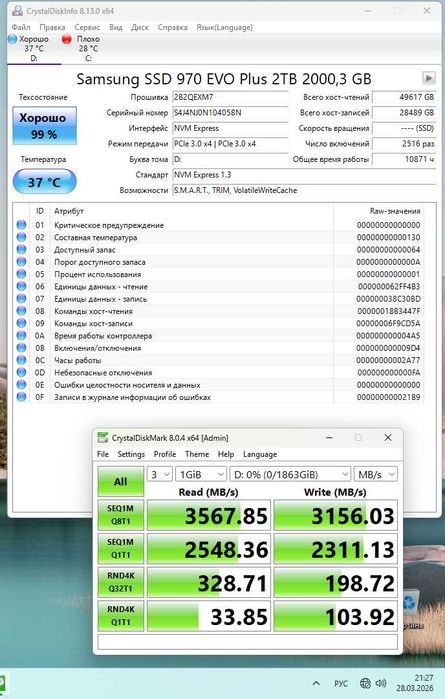Click the status orb of Команды хост-чтения row
445x699 pixels.
(x=21, y=311)
